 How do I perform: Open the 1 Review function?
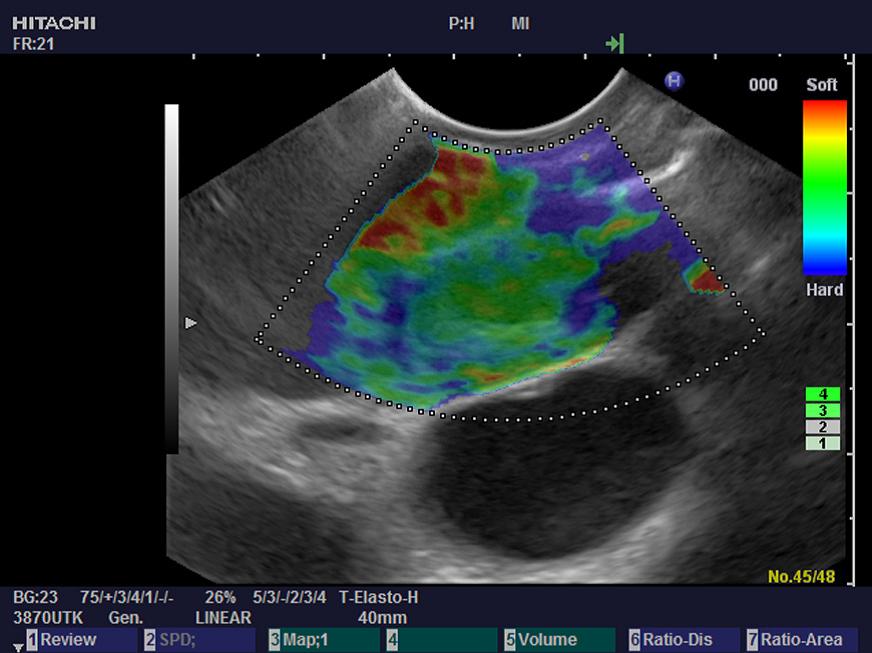(81, 640)
